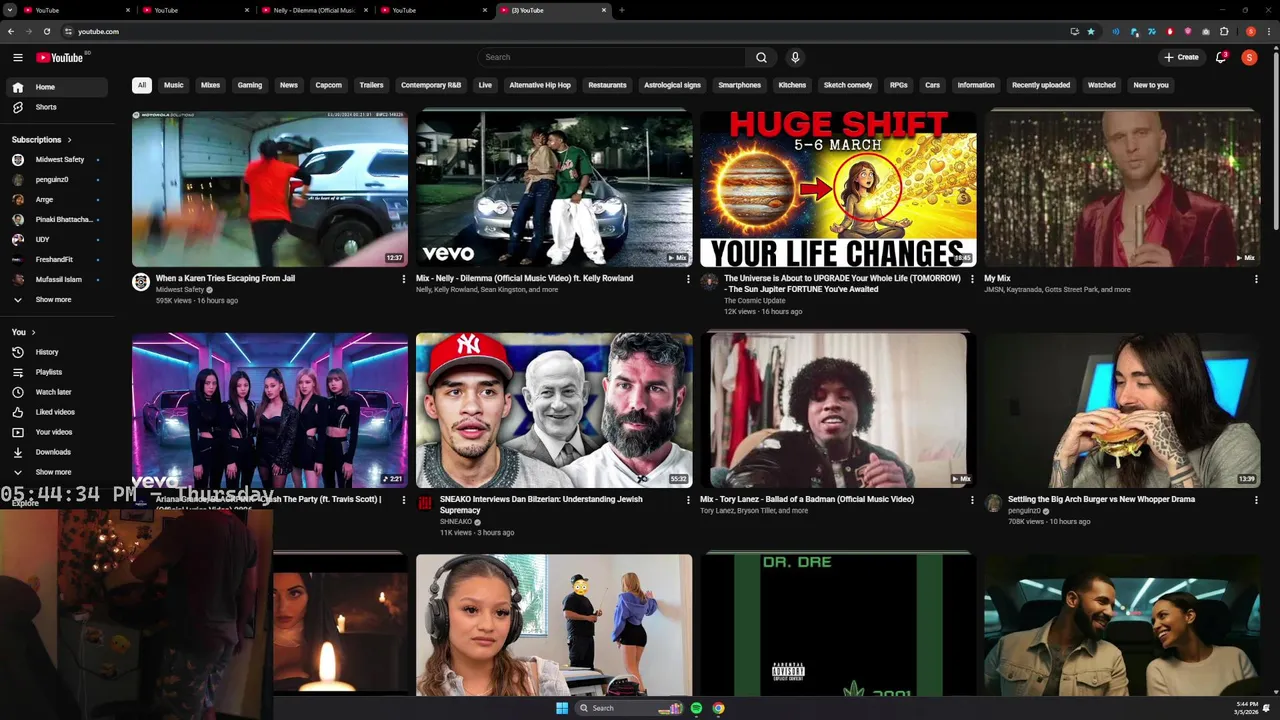Open 'When a Karen Tries Escaping From Jail' title
The height and width of the screenshot is (720, 1280).
(x=225, y=278)
